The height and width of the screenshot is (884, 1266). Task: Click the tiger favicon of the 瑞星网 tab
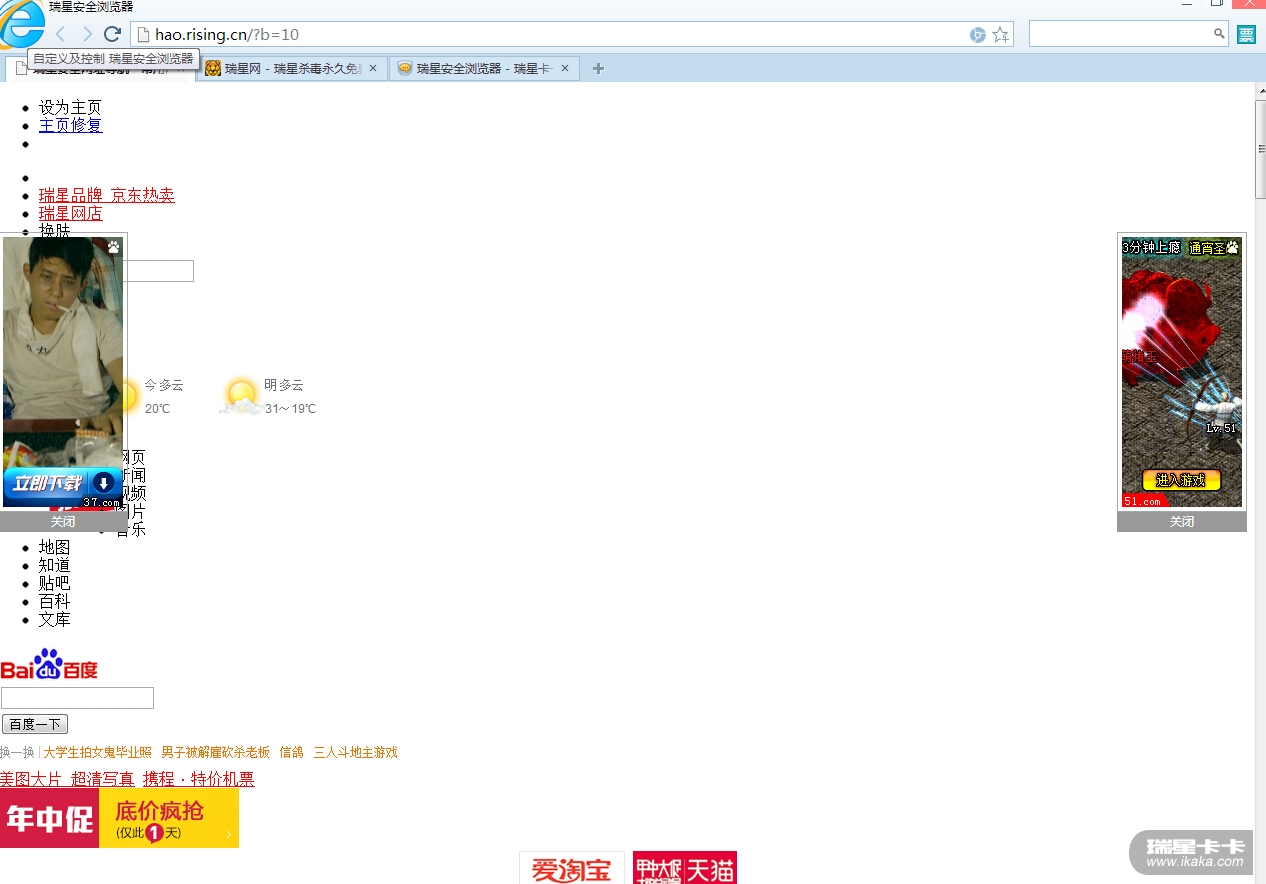[213, 68]
